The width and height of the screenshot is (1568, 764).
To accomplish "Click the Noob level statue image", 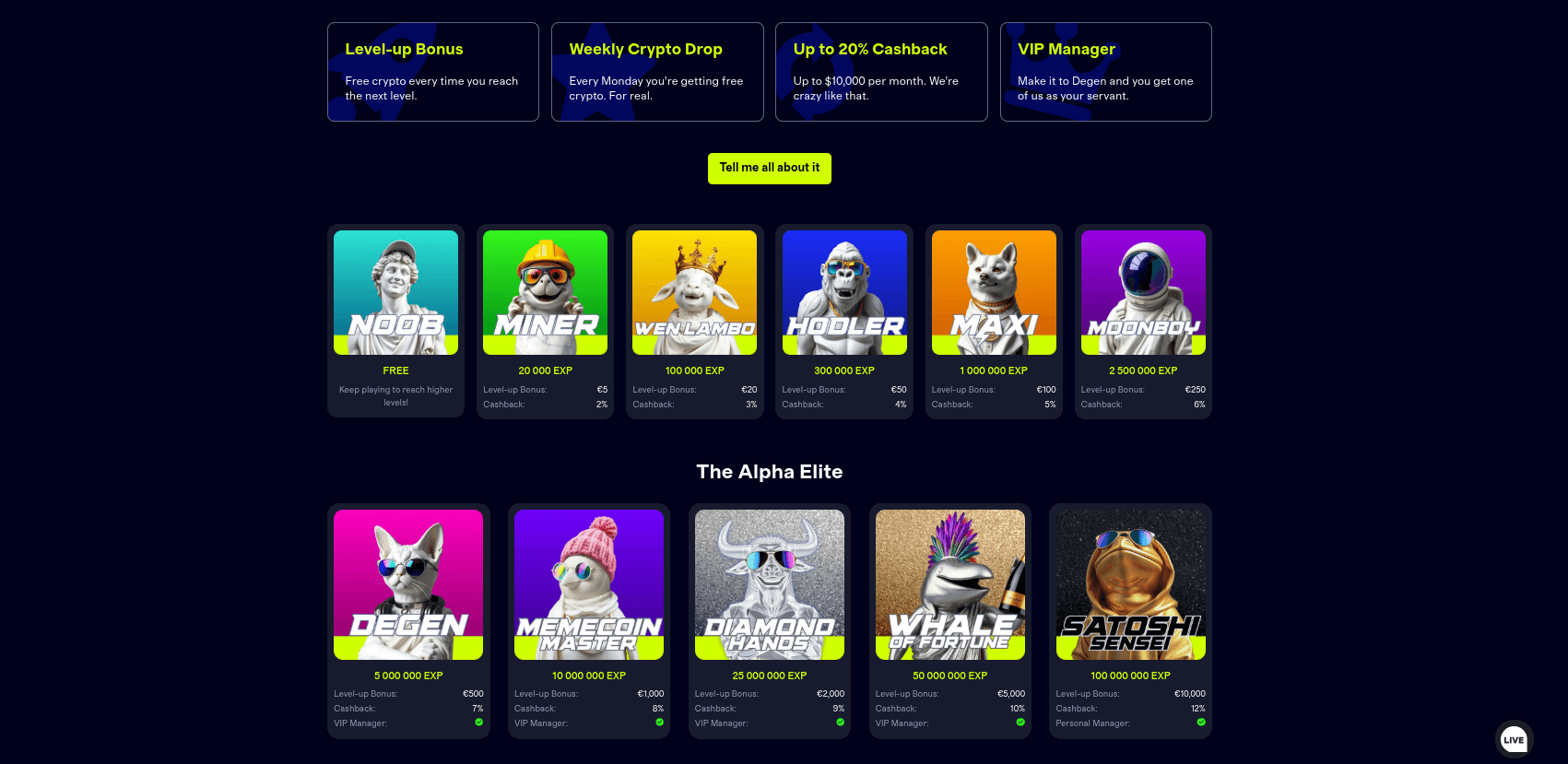I will pos(395,292).
